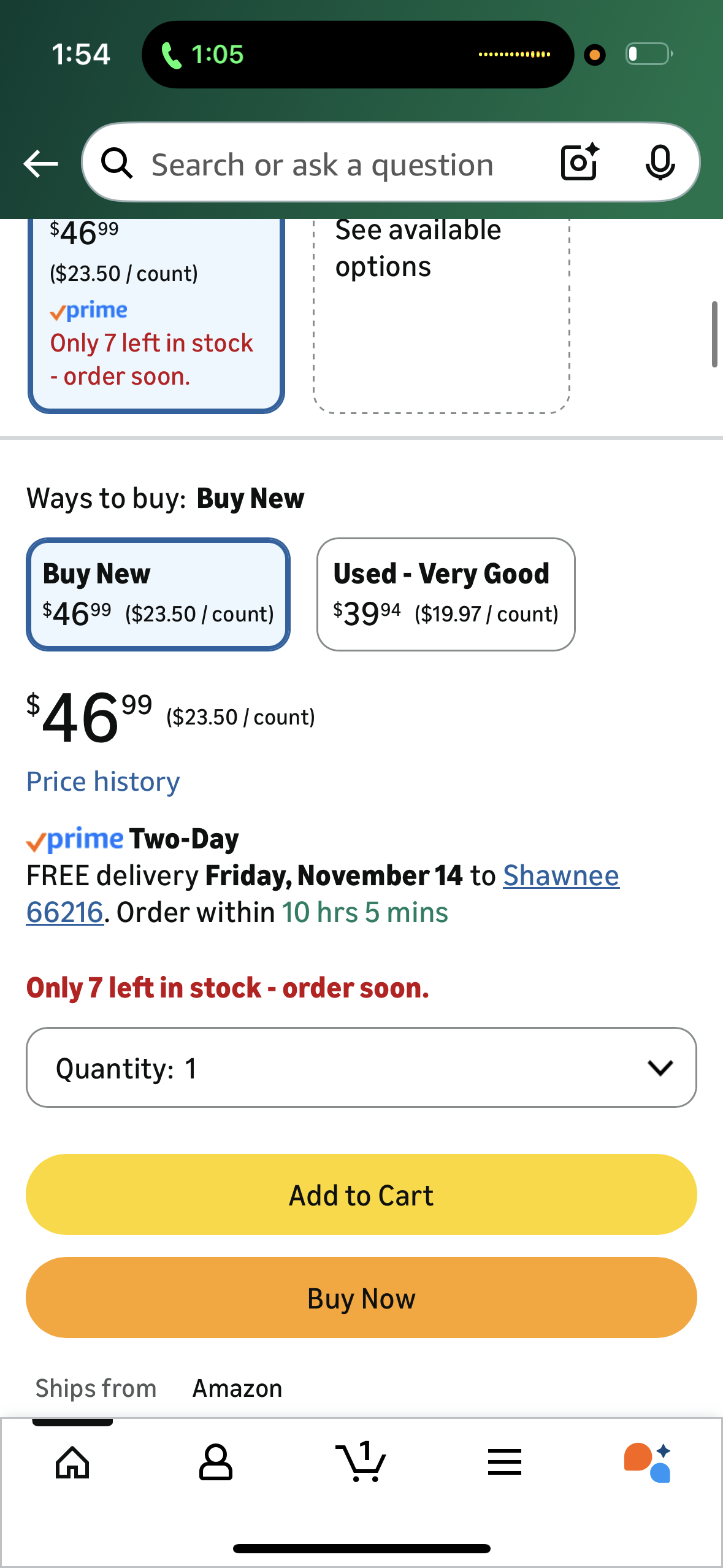Tap the ongoing call timer pill
Viewport: 723px width, 1568px height.
click(202, 55)
